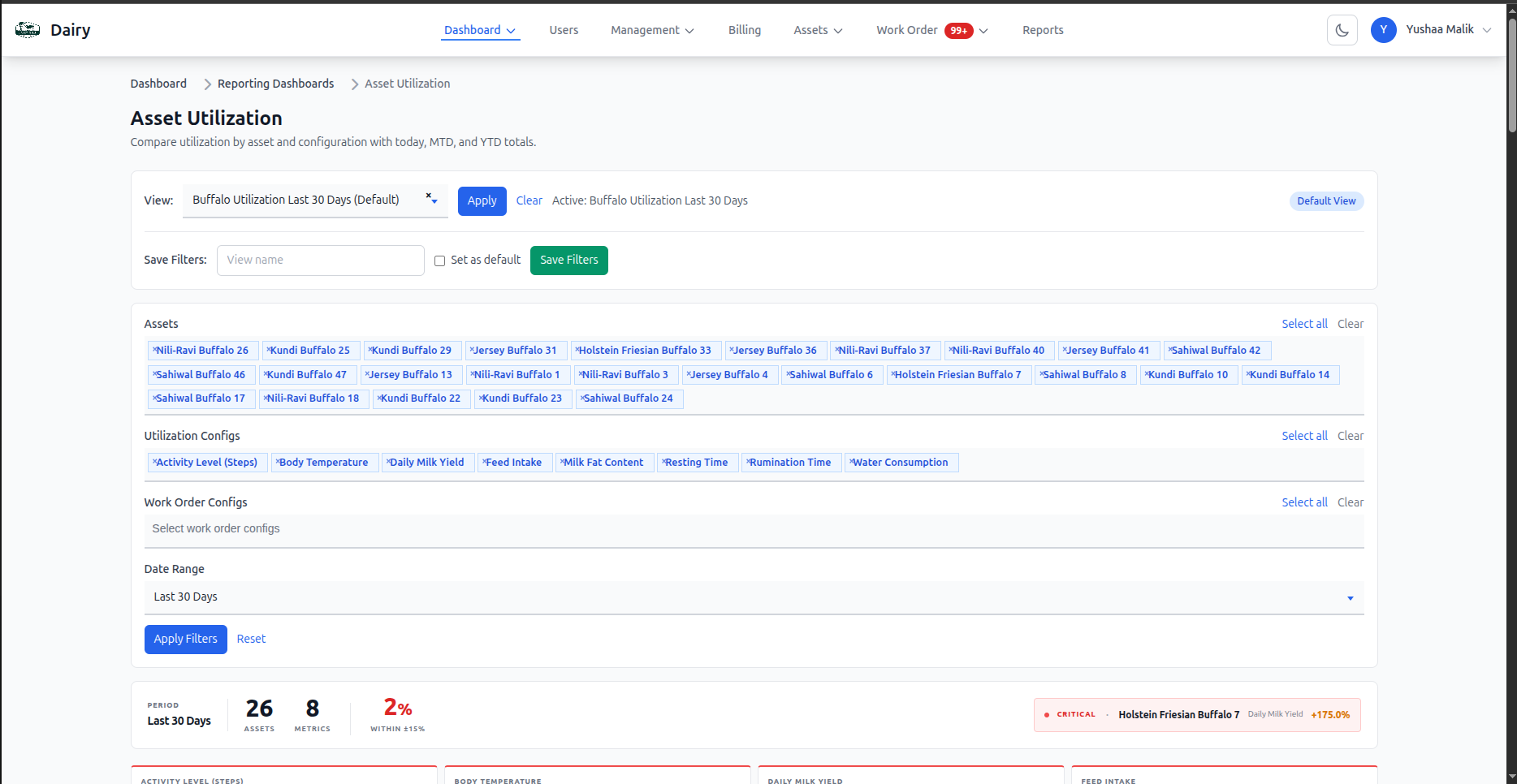
Task: Click 'Active: Buffalo Utilization Last 30 Days' text
Action: (650, 200)
